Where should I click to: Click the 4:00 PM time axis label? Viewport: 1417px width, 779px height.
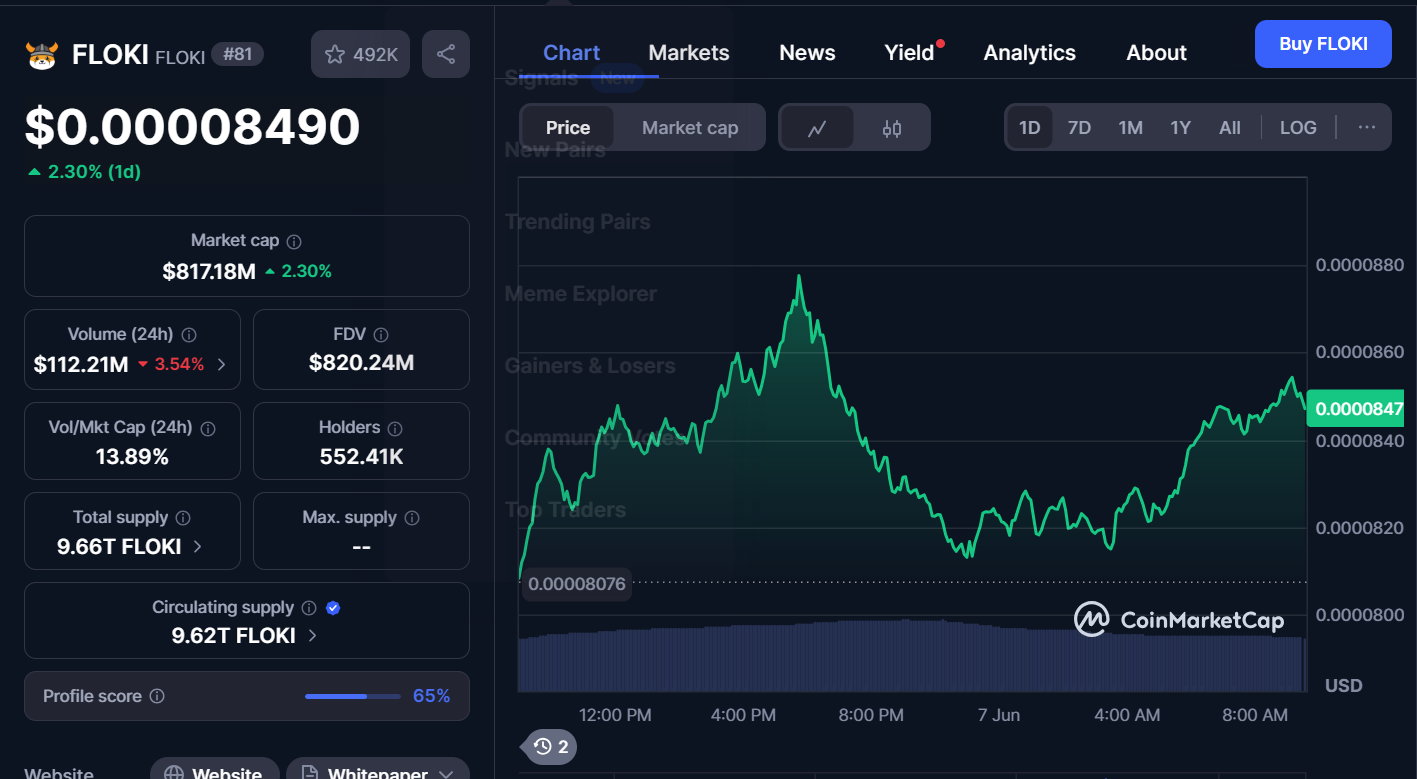point(742,715)
